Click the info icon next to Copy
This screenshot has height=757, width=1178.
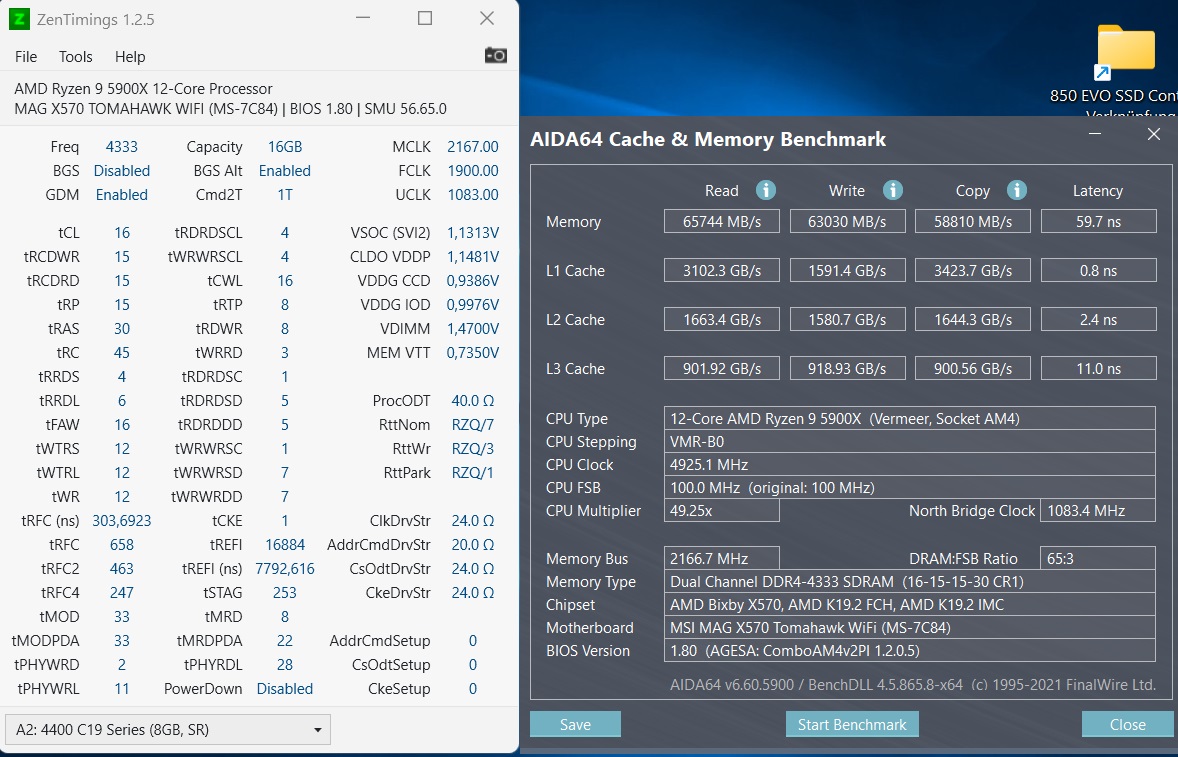[x=1016, y=190]
